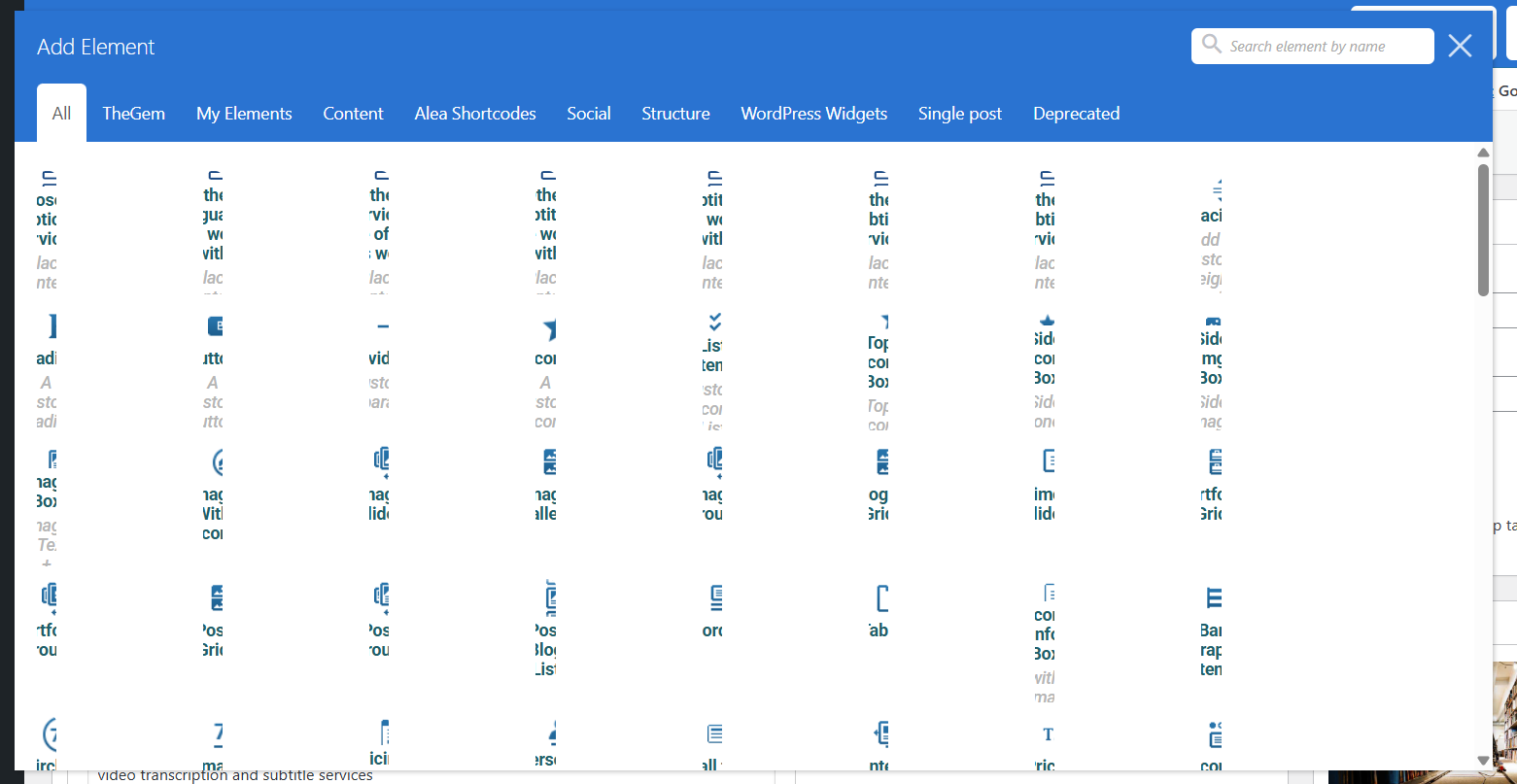Open the WordPress Widgets tab
Image resolution: width=1517 pixels, height=784 pixels.
tap(813, 113)
